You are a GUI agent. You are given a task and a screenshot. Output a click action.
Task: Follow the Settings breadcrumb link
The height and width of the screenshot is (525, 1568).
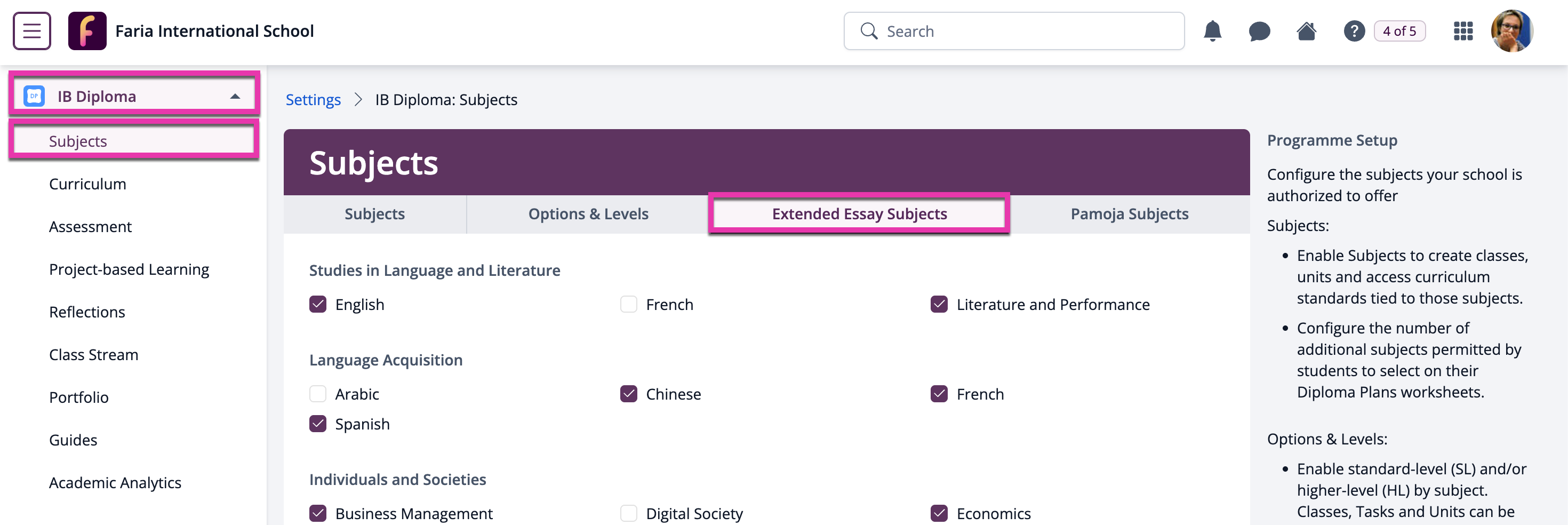[x=313, y=99]
